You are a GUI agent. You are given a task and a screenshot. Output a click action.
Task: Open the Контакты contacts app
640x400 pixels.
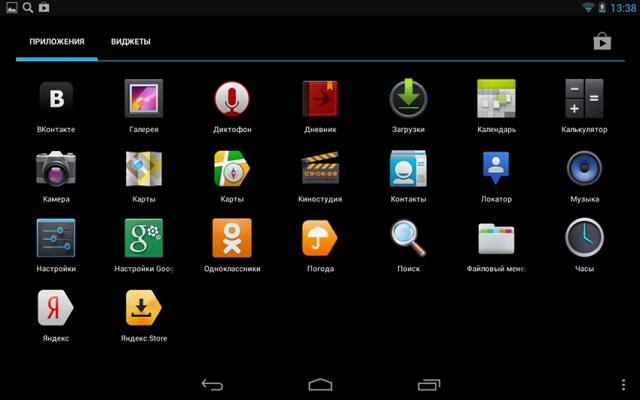coord(408,169)
